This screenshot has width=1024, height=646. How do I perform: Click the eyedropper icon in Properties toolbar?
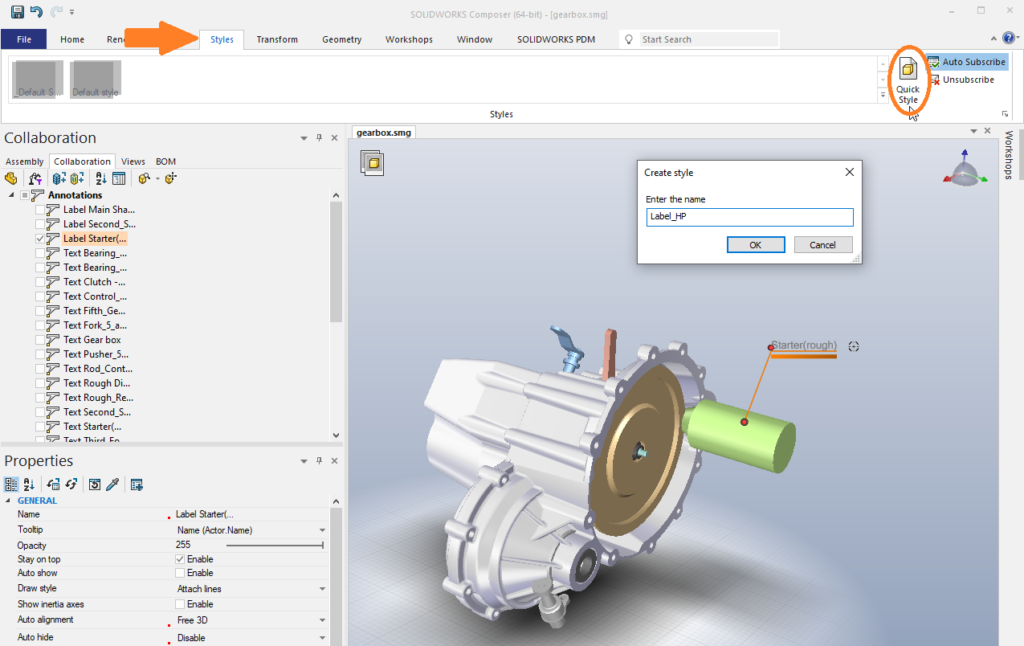[112, 484]
